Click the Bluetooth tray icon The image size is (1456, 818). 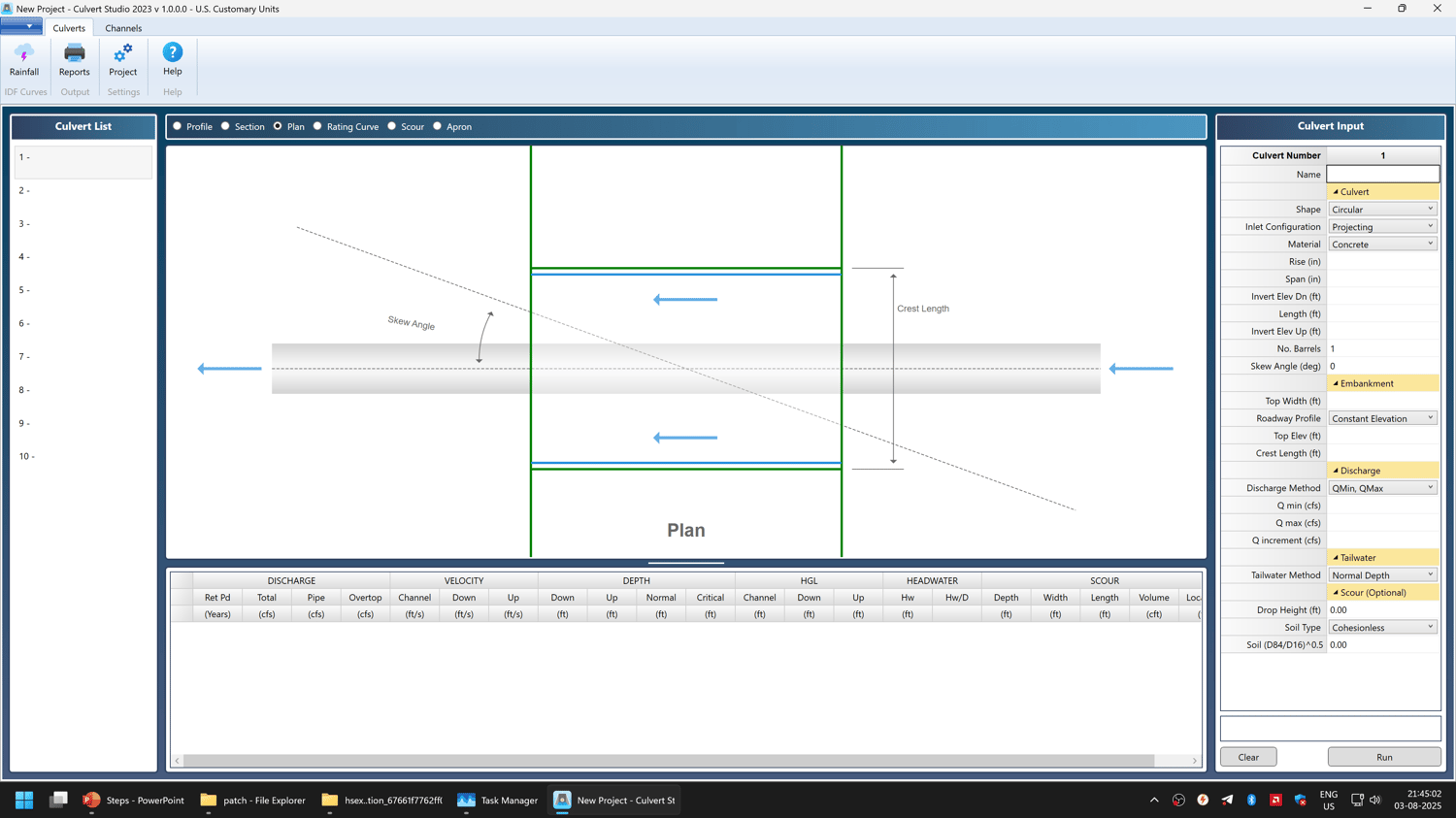pyautogui.click(x=1252, y=801)
